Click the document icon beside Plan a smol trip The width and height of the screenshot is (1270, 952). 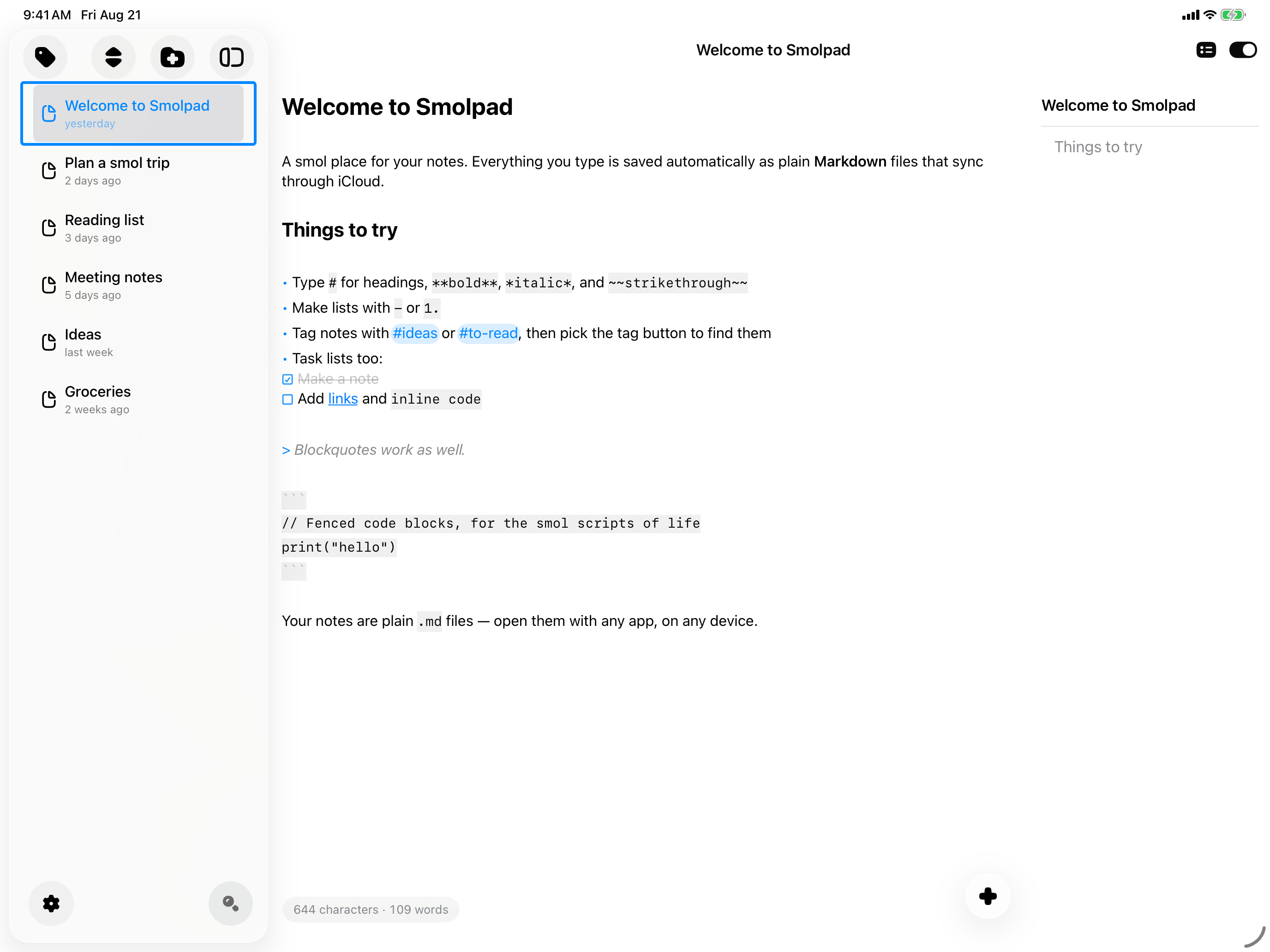pyautogui.click(x=49, y=171)
